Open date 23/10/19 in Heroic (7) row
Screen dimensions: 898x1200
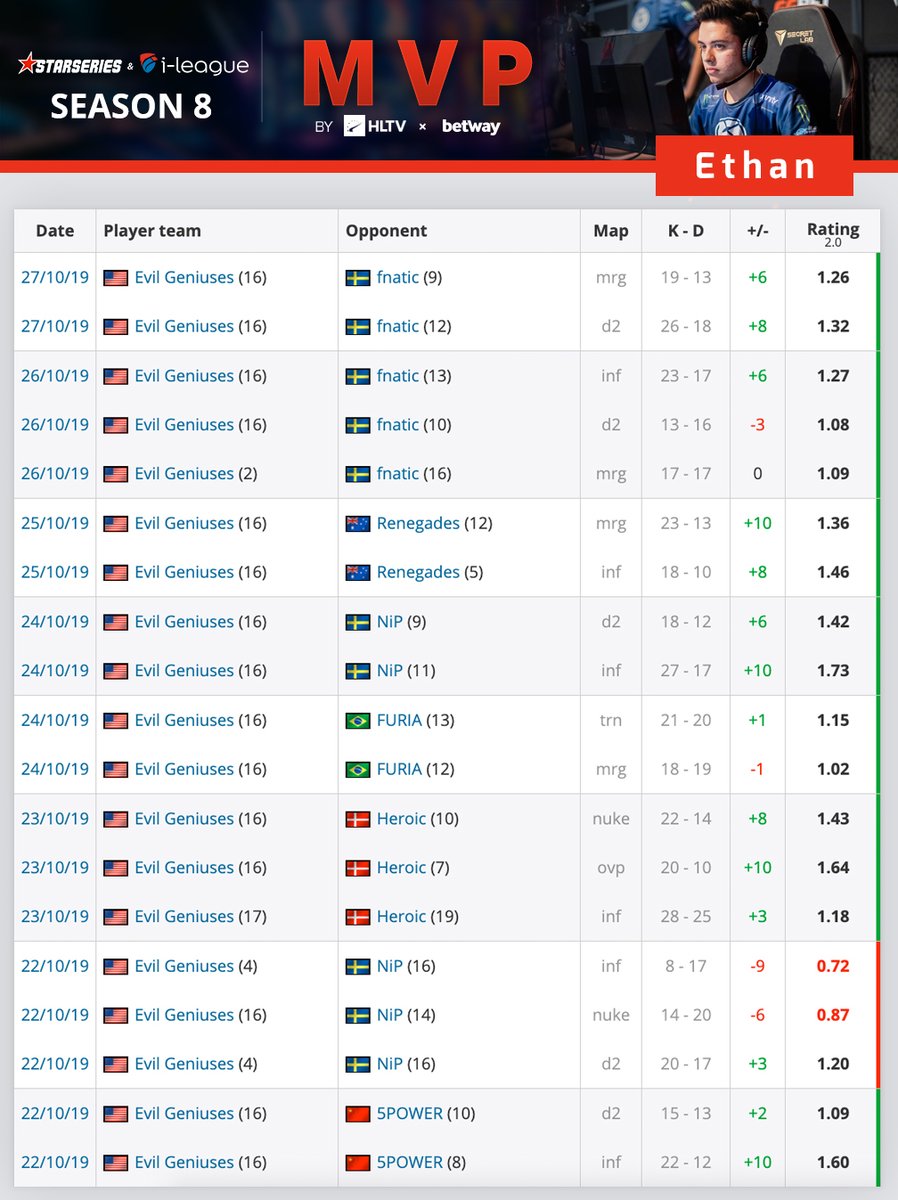55,867
